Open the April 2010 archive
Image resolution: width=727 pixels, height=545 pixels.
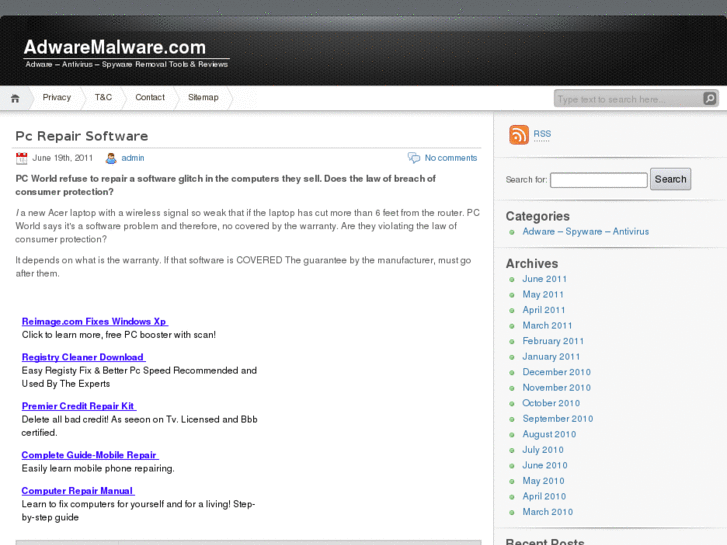tap(544, 496)
